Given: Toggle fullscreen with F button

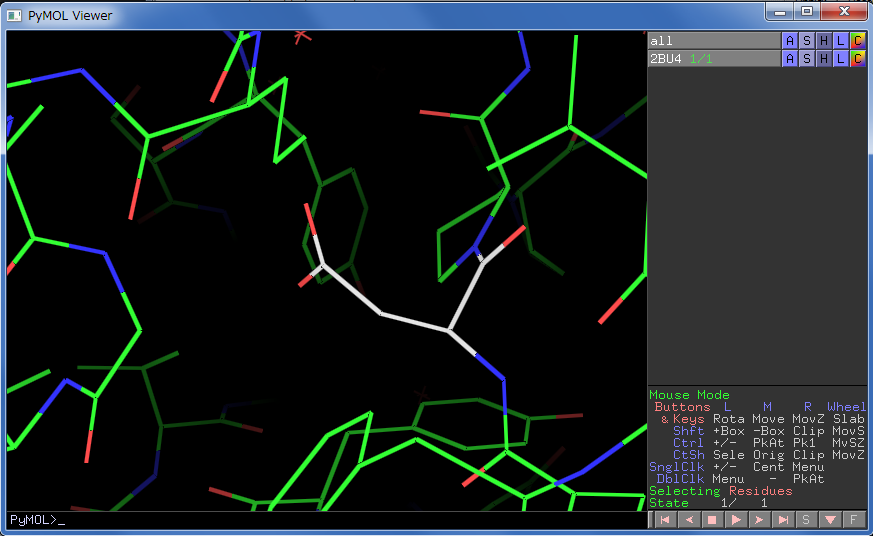Looking at the screenshot, I should (x=853, y=519).
